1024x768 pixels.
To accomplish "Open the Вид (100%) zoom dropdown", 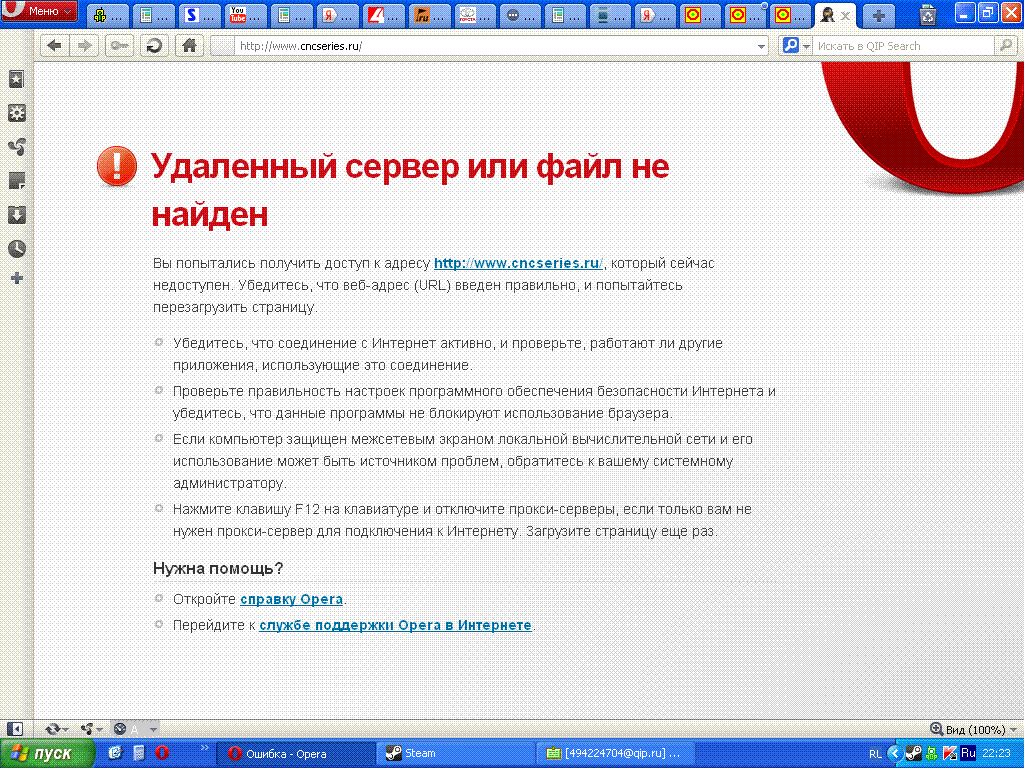I will [980, 729].
